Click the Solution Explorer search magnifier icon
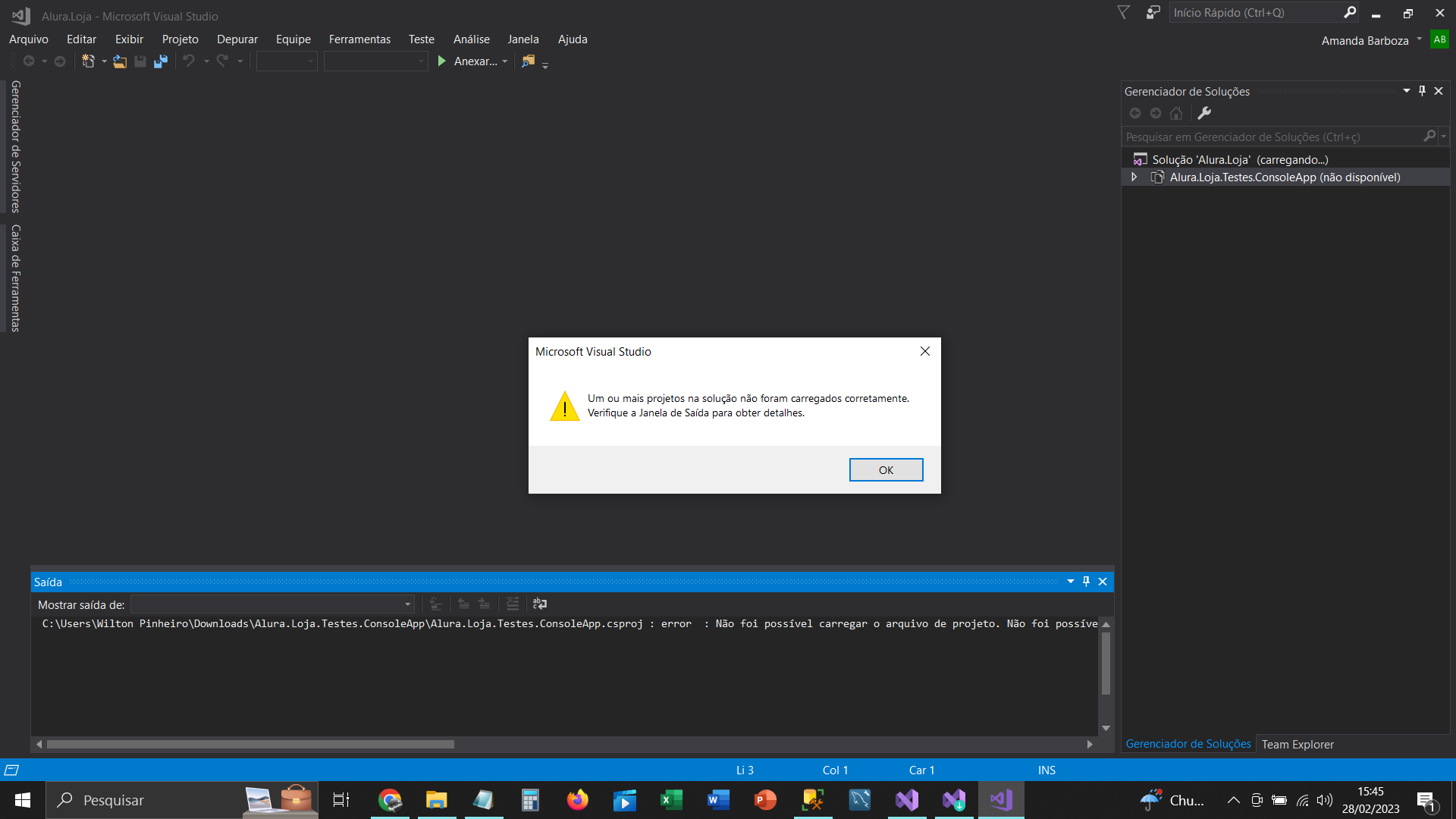 (x=1429, y=136)
